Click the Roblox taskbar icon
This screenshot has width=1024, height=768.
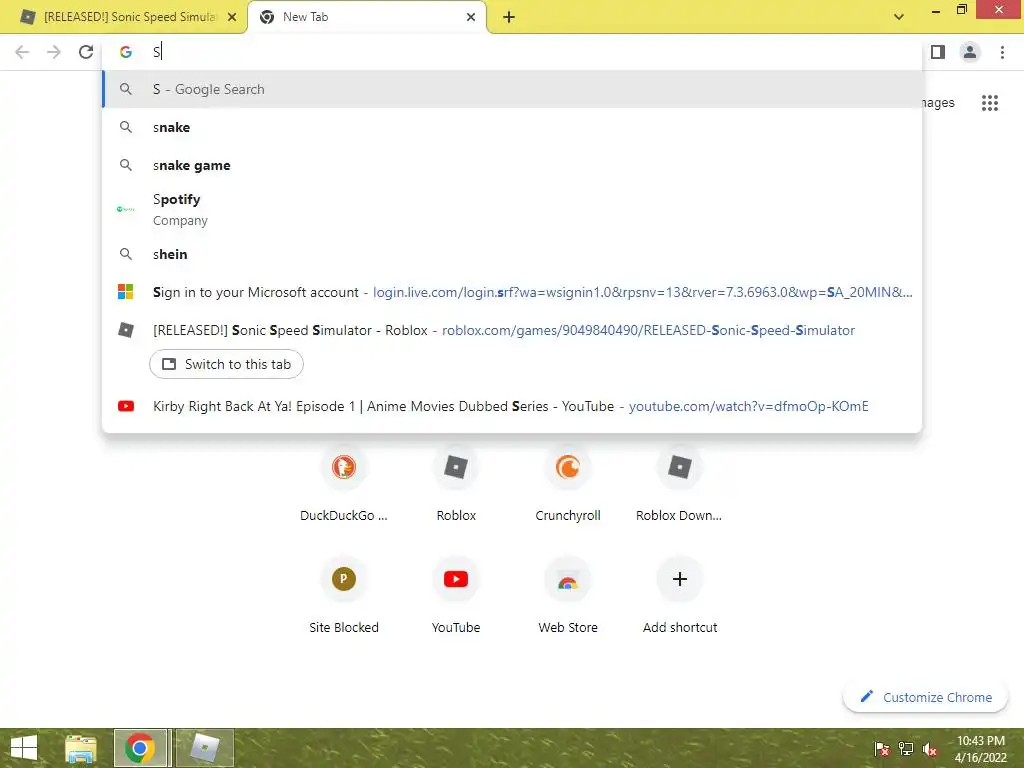pyautogui.click(x=204, y=748)
